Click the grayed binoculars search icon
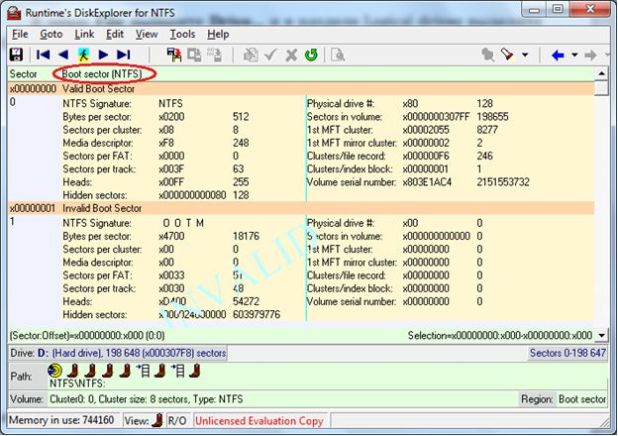This screenshot has width=618, height=436. (488, 55)
